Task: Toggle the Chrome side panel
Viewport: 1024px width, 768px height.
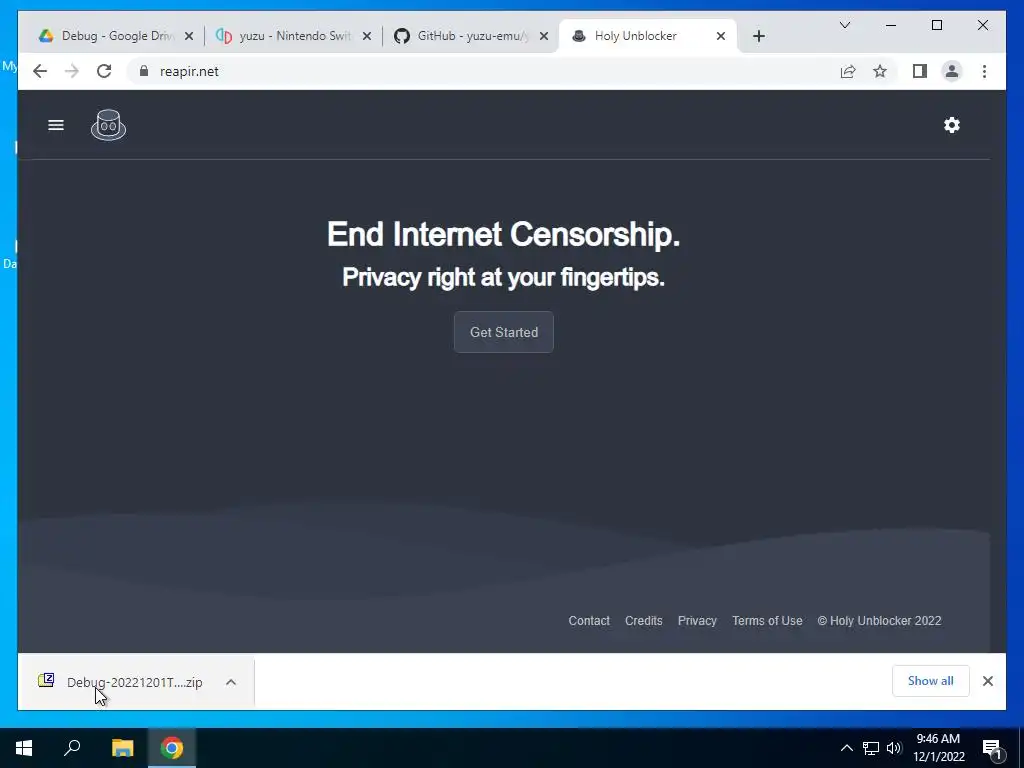Action: pyautogui.click(x=920, y=71)
